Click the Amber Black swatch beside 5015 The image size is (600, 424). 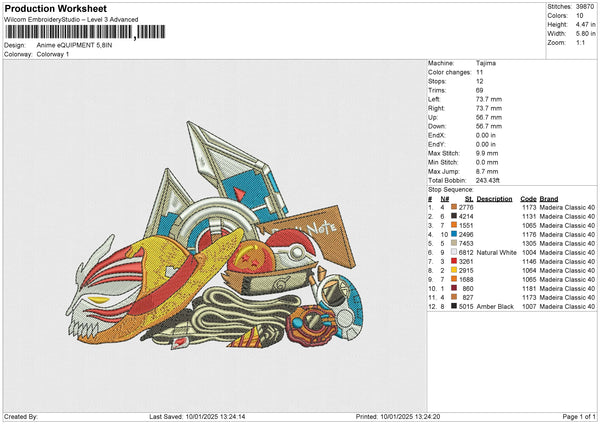click(x=454, y=306)
